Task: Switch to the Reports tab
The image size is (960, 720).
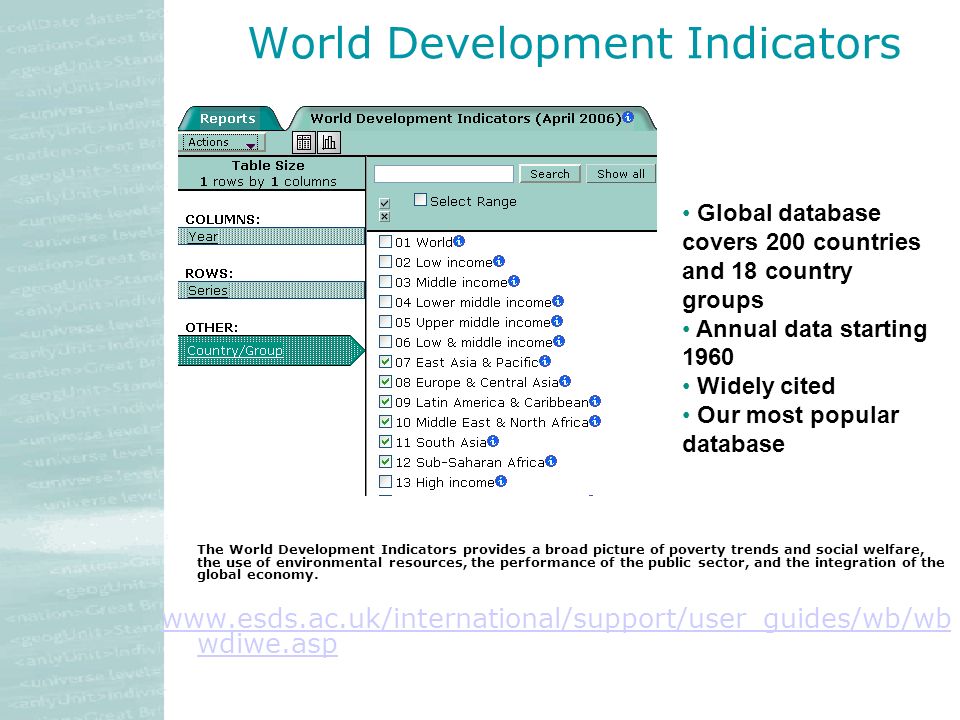Action: [228, 119]
